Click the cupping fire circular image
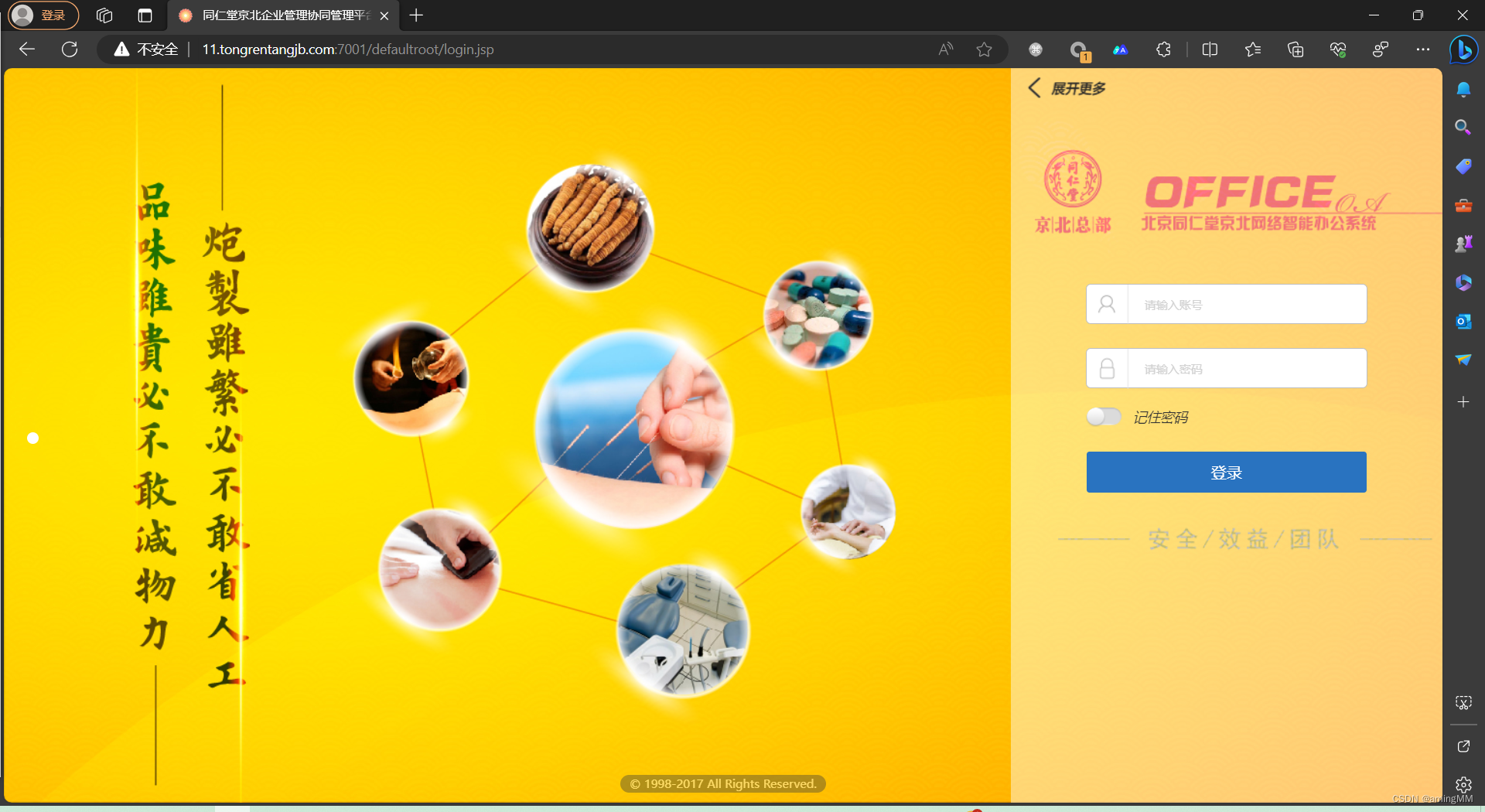Image resolution: width=1485 pixels, height=812 pixels. pos(411,379)
